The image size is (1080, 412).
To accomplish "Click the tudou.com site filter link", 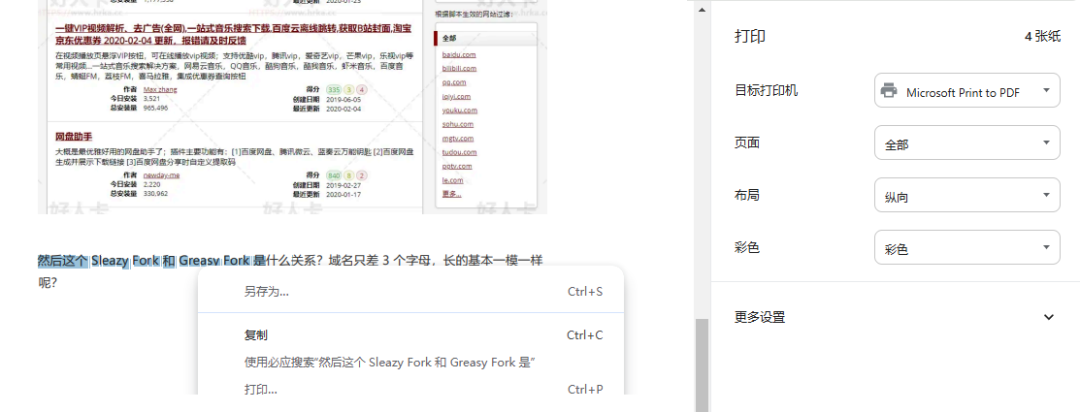I will [x=459, y=152].
